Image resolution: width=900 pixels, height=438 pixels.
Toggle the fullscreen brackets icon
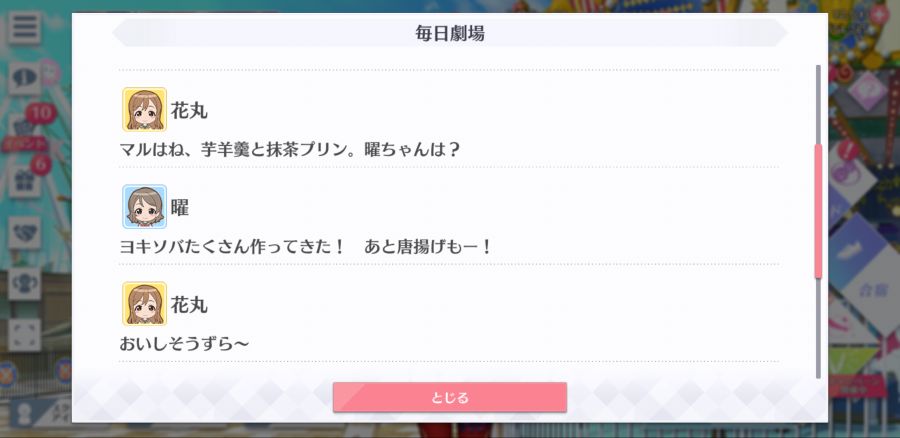[x=24, y=335]
